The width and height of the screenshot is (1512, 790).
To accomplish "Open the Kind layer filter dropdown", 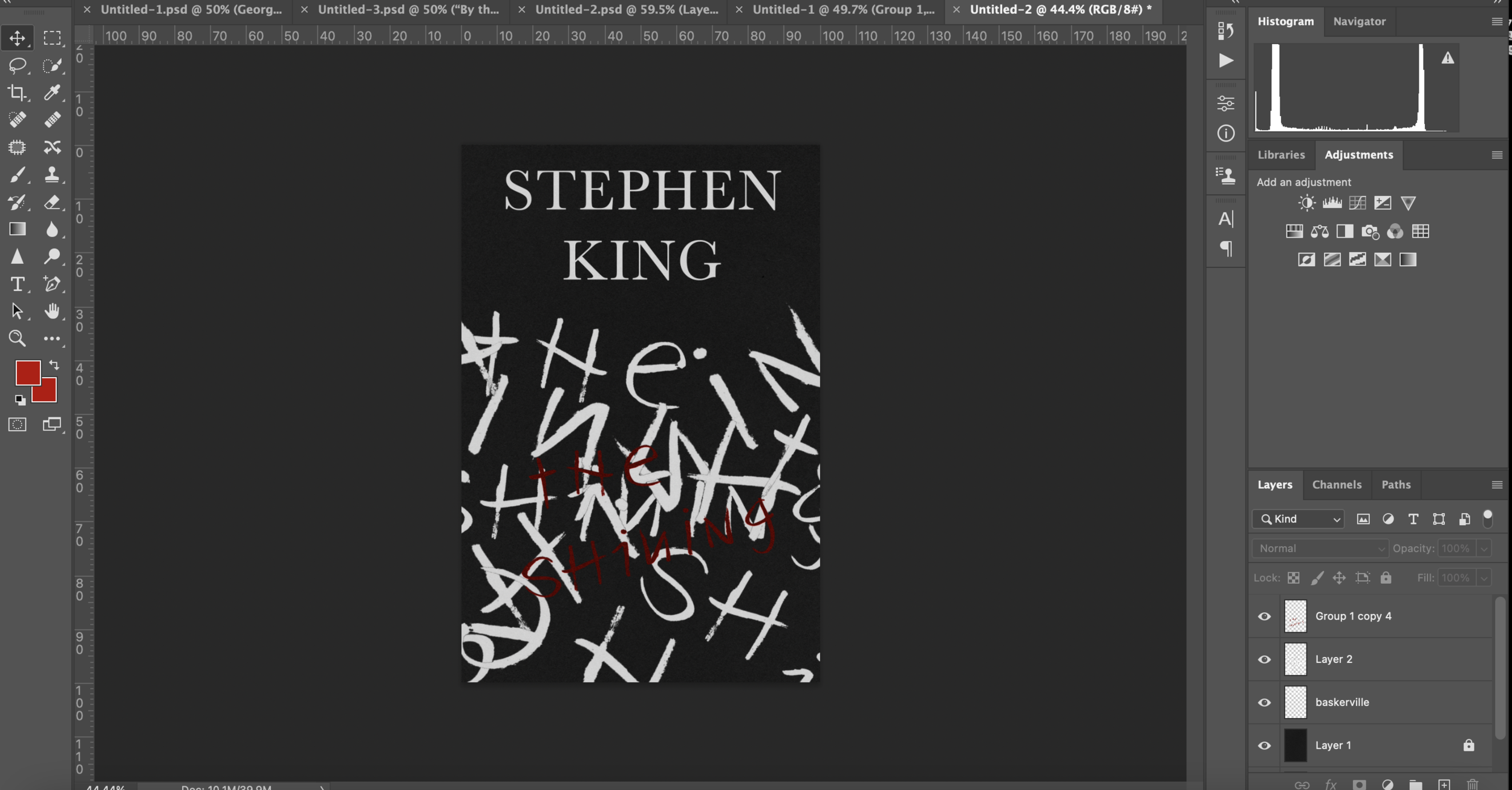I will 1298,519.
